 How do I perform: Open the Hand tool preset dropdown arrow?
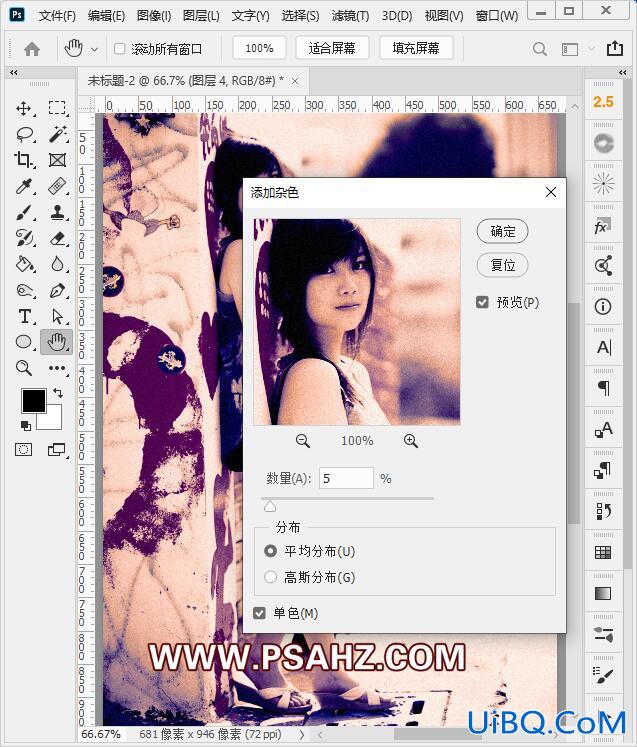click(94, 49)
